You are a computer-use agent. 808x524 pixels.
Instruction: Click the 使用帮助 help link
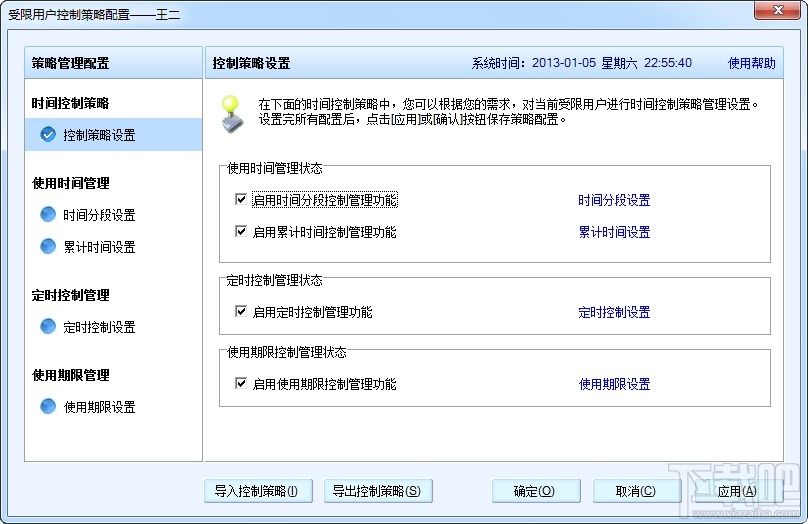pos(751,63)
